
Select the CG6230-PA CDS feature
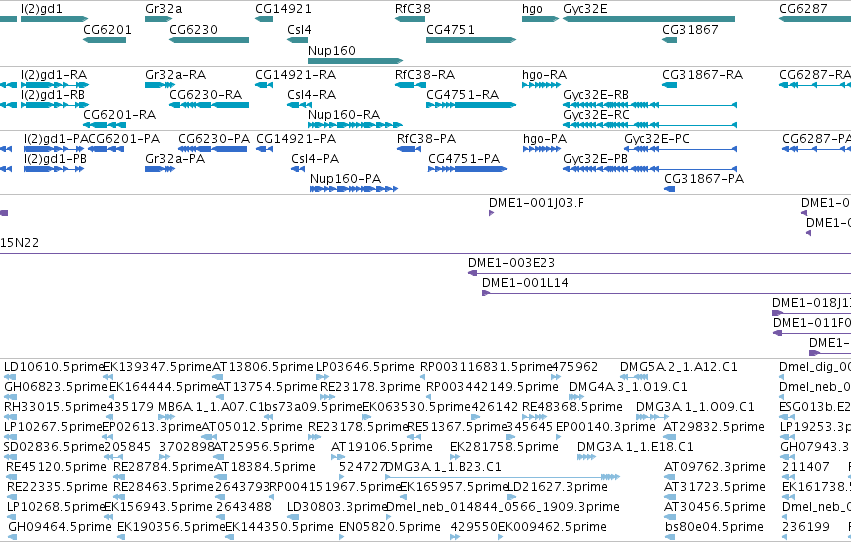212,149
